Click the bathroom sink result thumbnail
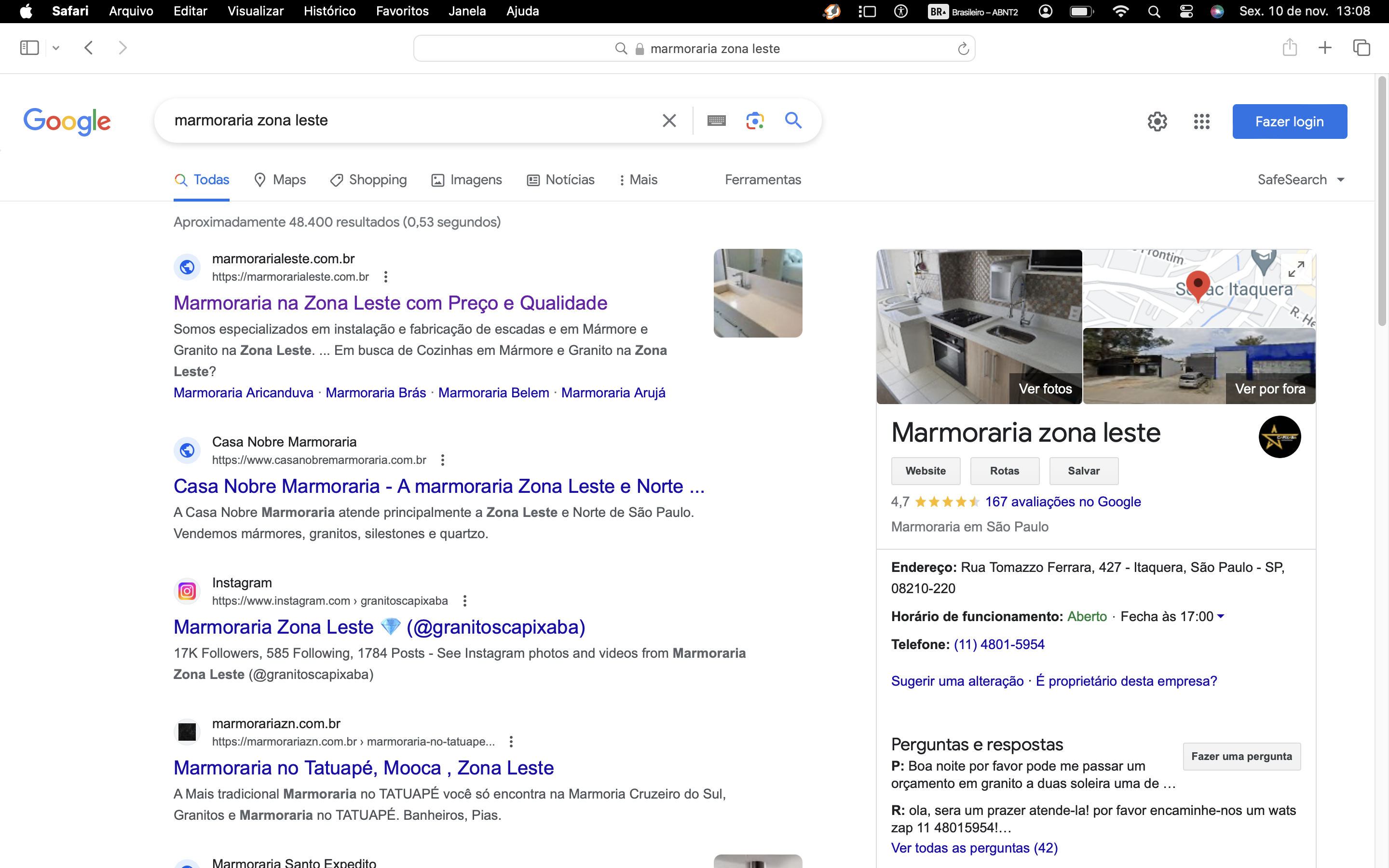Viewport: 1389px width, 868px height. 758,293
